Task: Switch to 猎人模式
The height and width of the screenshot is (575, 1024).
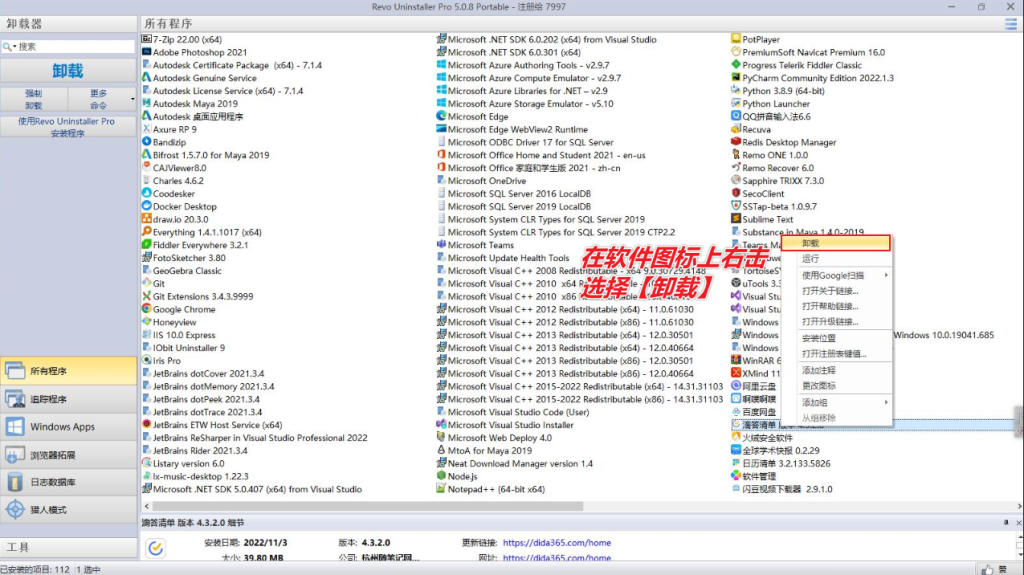Action: (69, 510)
